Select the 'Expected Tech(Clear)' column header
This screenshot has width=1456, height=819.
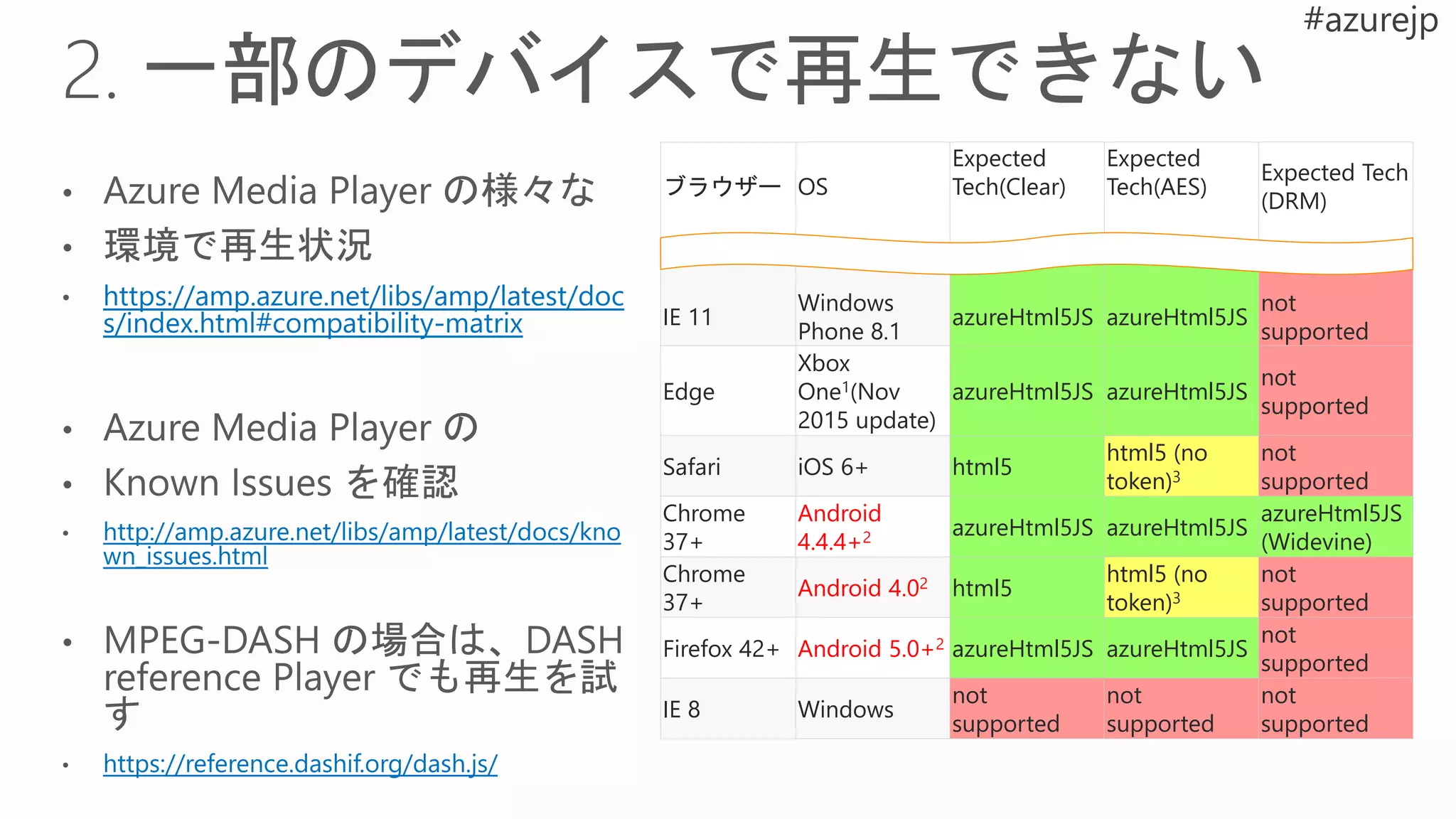[x=1027, y=187]
